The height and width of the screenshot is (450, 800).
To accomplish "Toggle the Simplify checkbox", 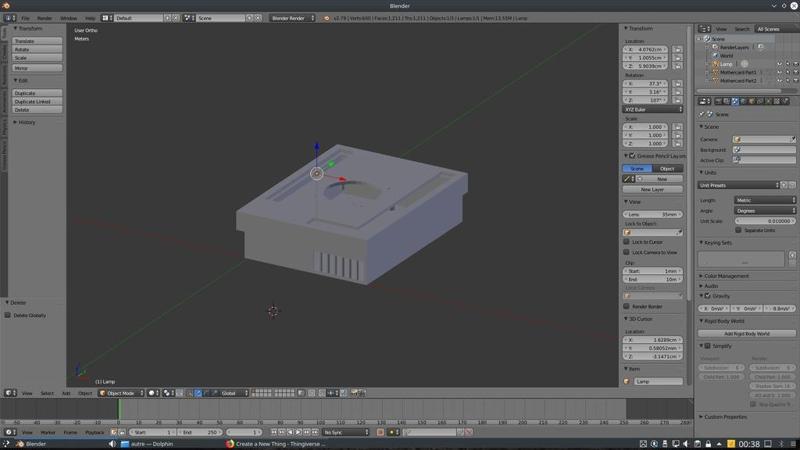I will [x=708, y=346].
